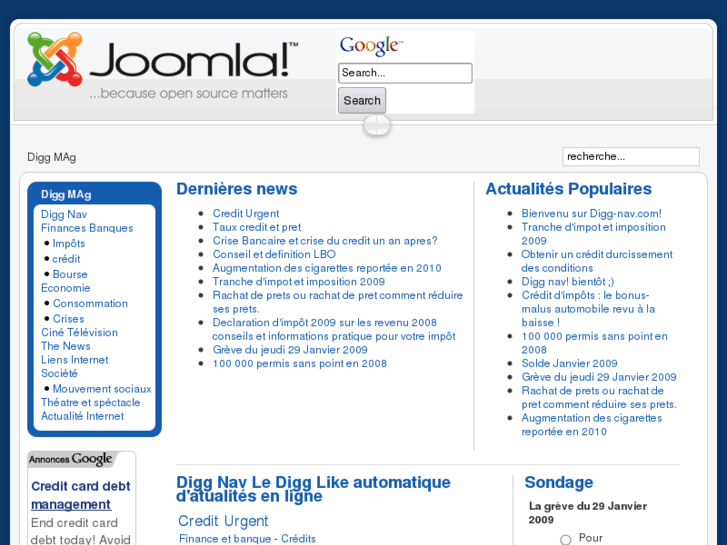Open Tranche d'impot link in Actualités Populaires

(593, 234)
